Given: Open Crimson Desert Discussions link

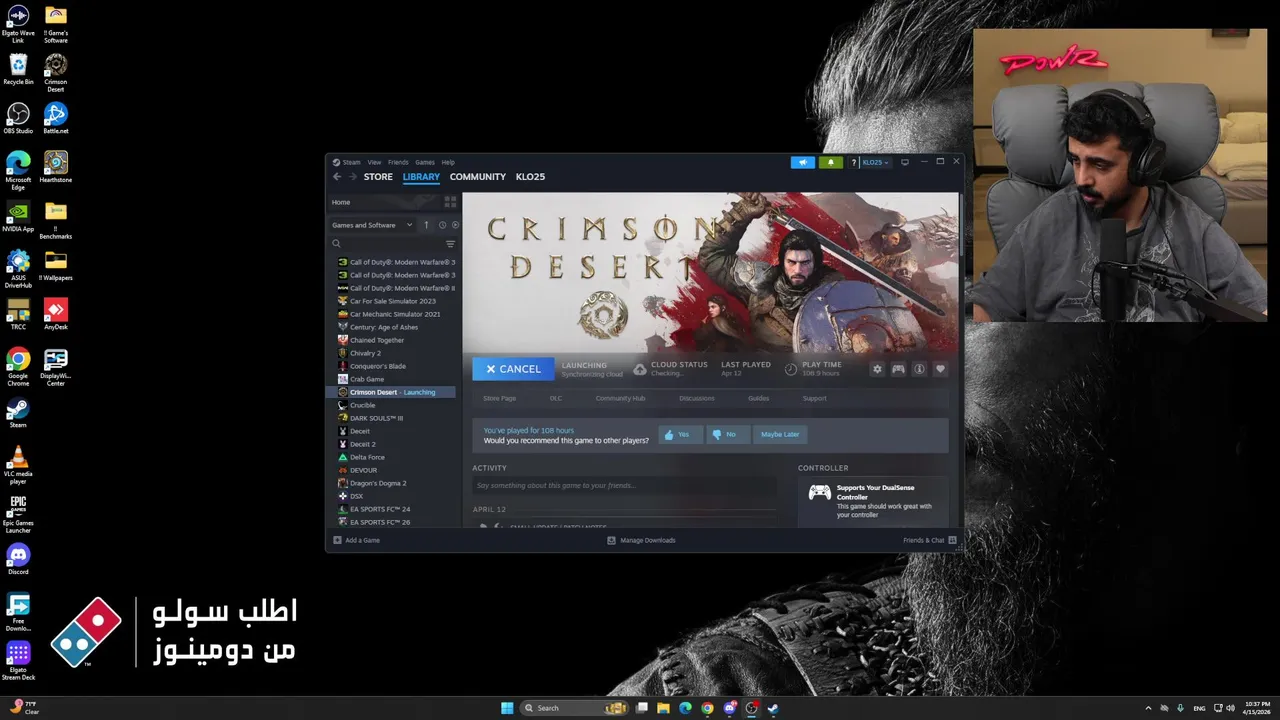Looking at the screenshot, I should 697,398.
